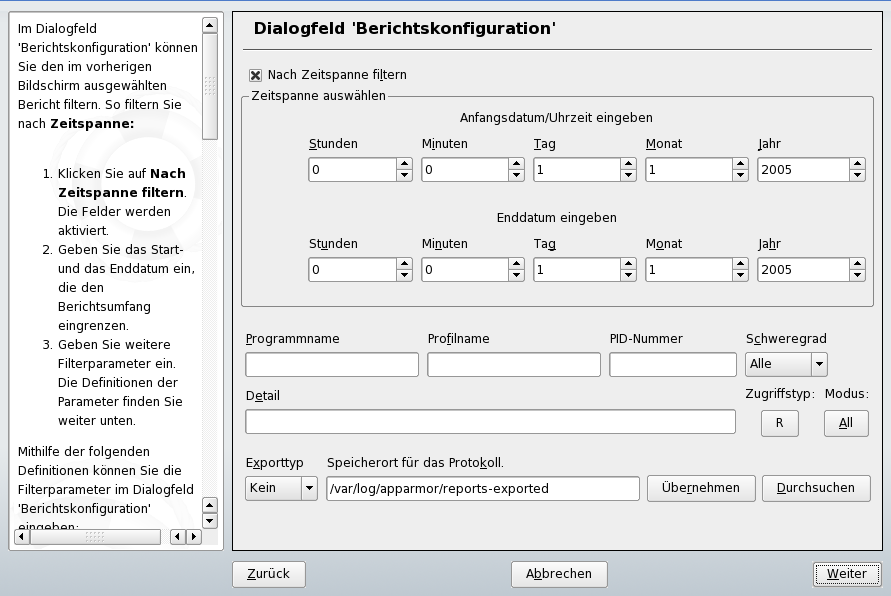This screenshot has width=891, height=596.
Task: Apply settings with the Übernehmen button
Action: pos(701,488)
